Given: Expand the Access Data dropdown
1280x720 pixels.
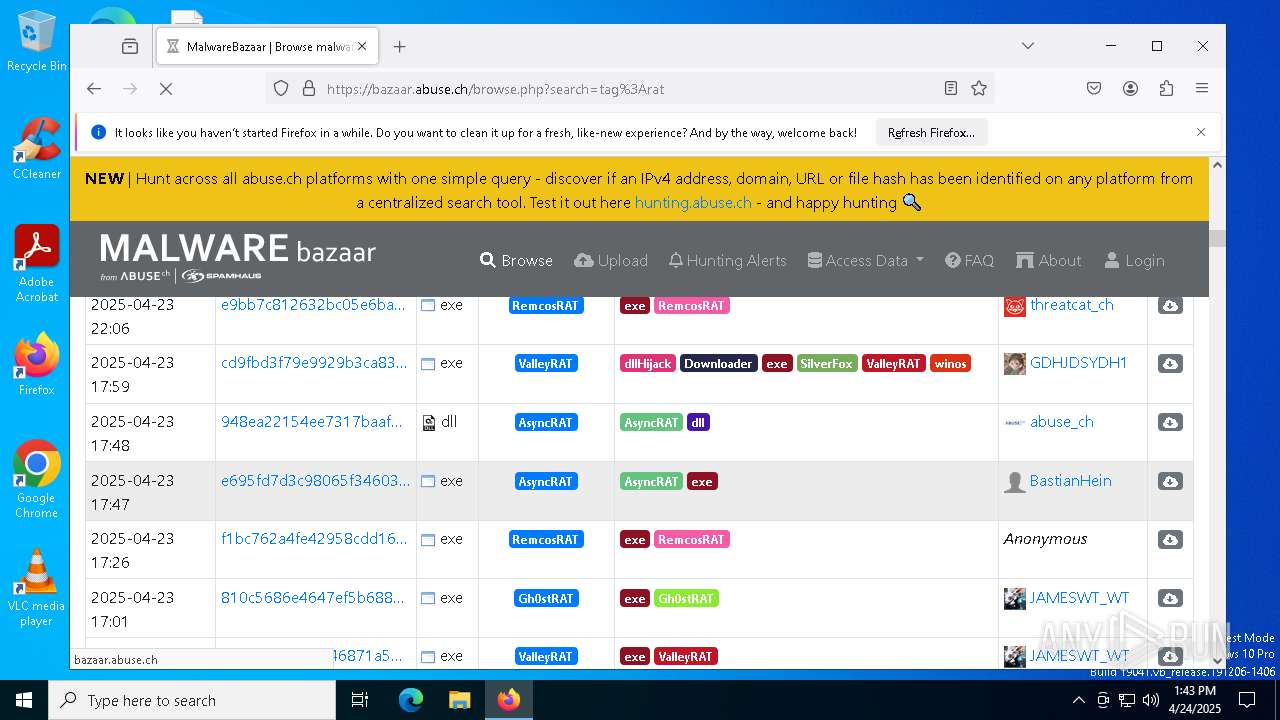Looking at the screenshot, I should (866, 260).
